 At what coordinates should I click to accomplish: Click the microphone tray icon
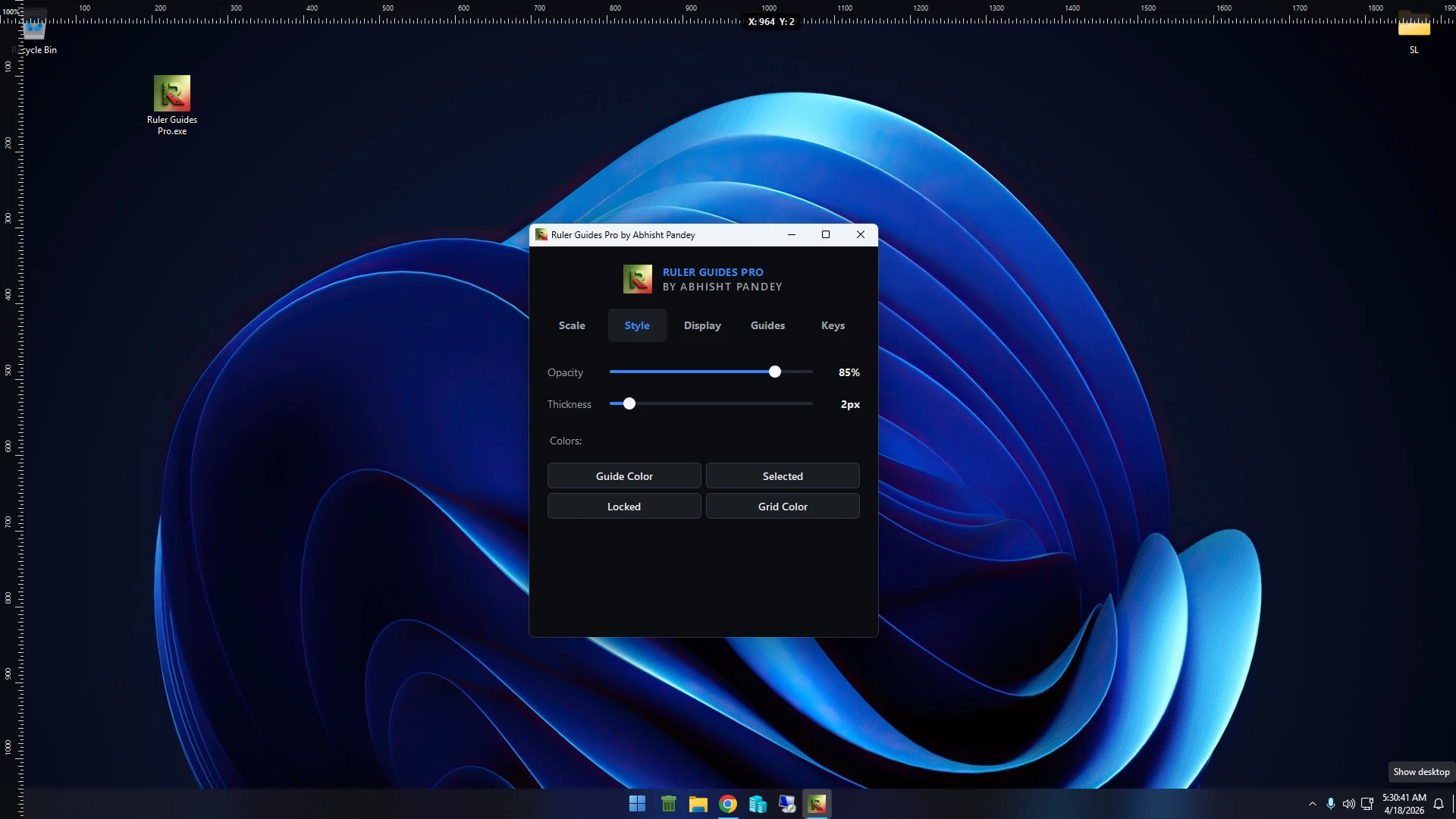(x=1330, y=804)
